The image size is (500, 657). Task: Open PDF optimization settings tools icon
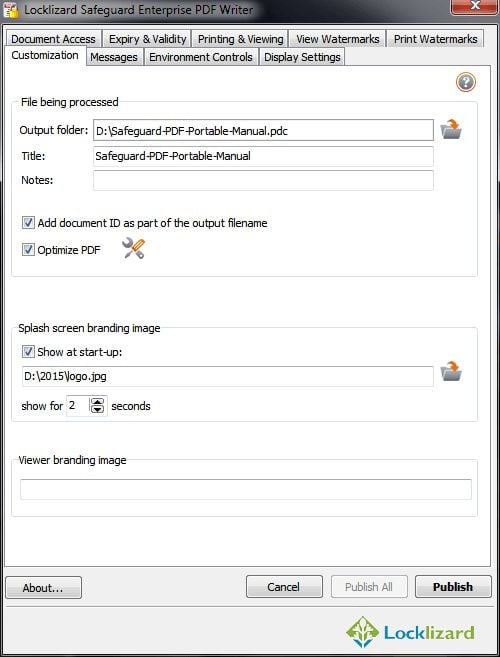coord(134,248)
